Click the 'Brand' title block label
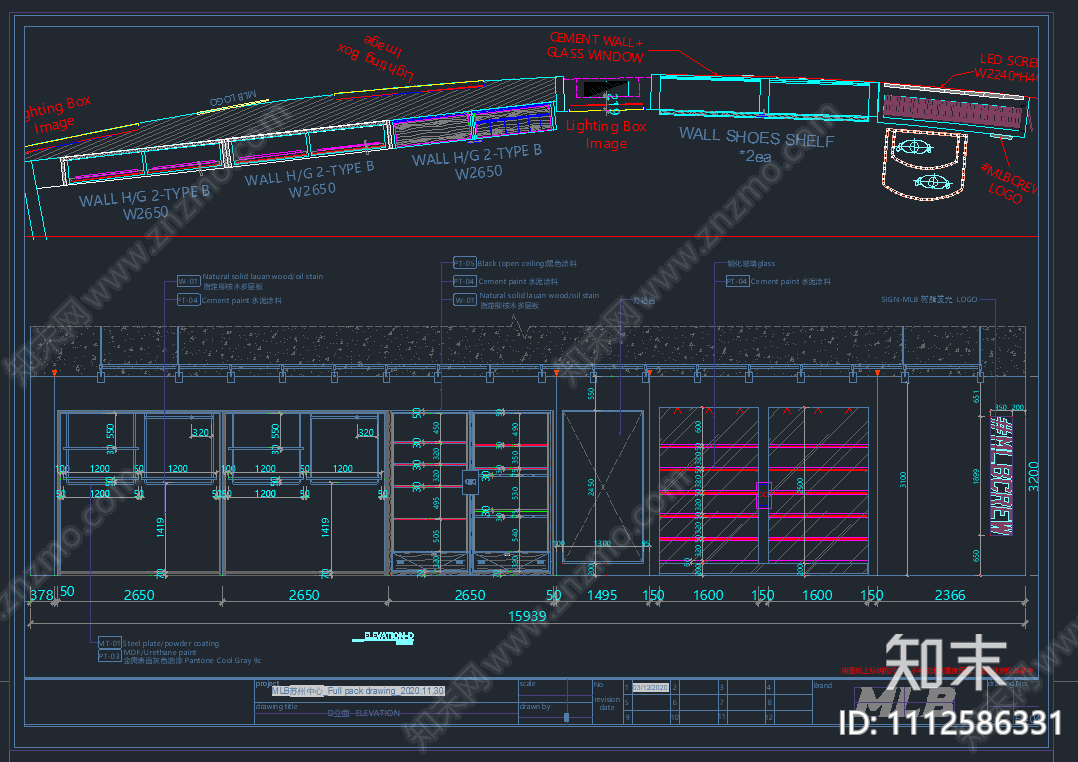Image resolution: width=1078 pixels, height=762 pixels. (822, 686)
